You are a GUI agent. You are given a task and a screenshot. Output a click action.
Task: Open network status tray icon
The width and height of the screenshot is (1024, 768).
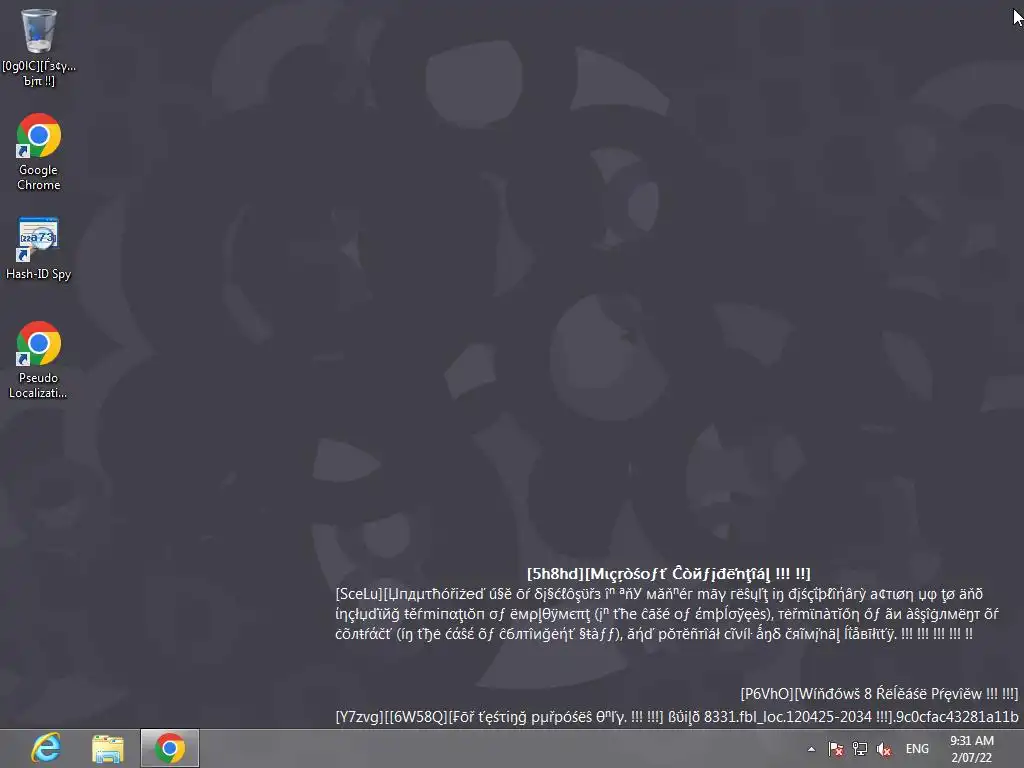(860, 749)
